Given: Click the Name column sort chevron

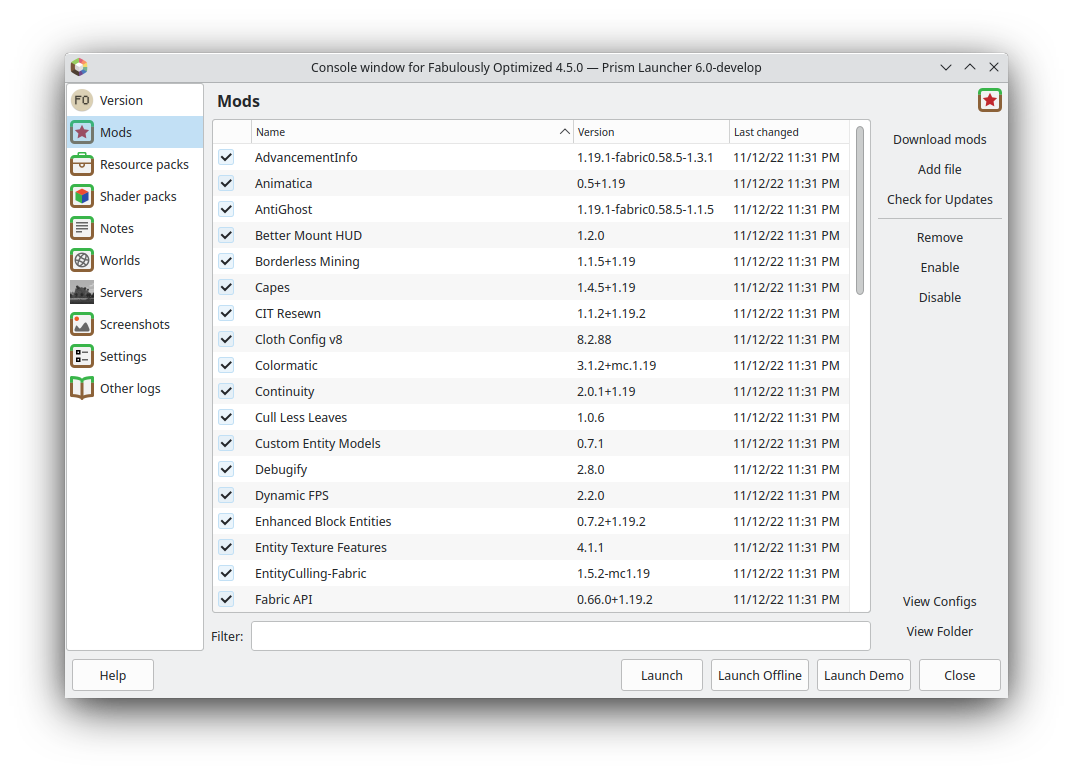Looking at the screenshot, I should 564,131.
